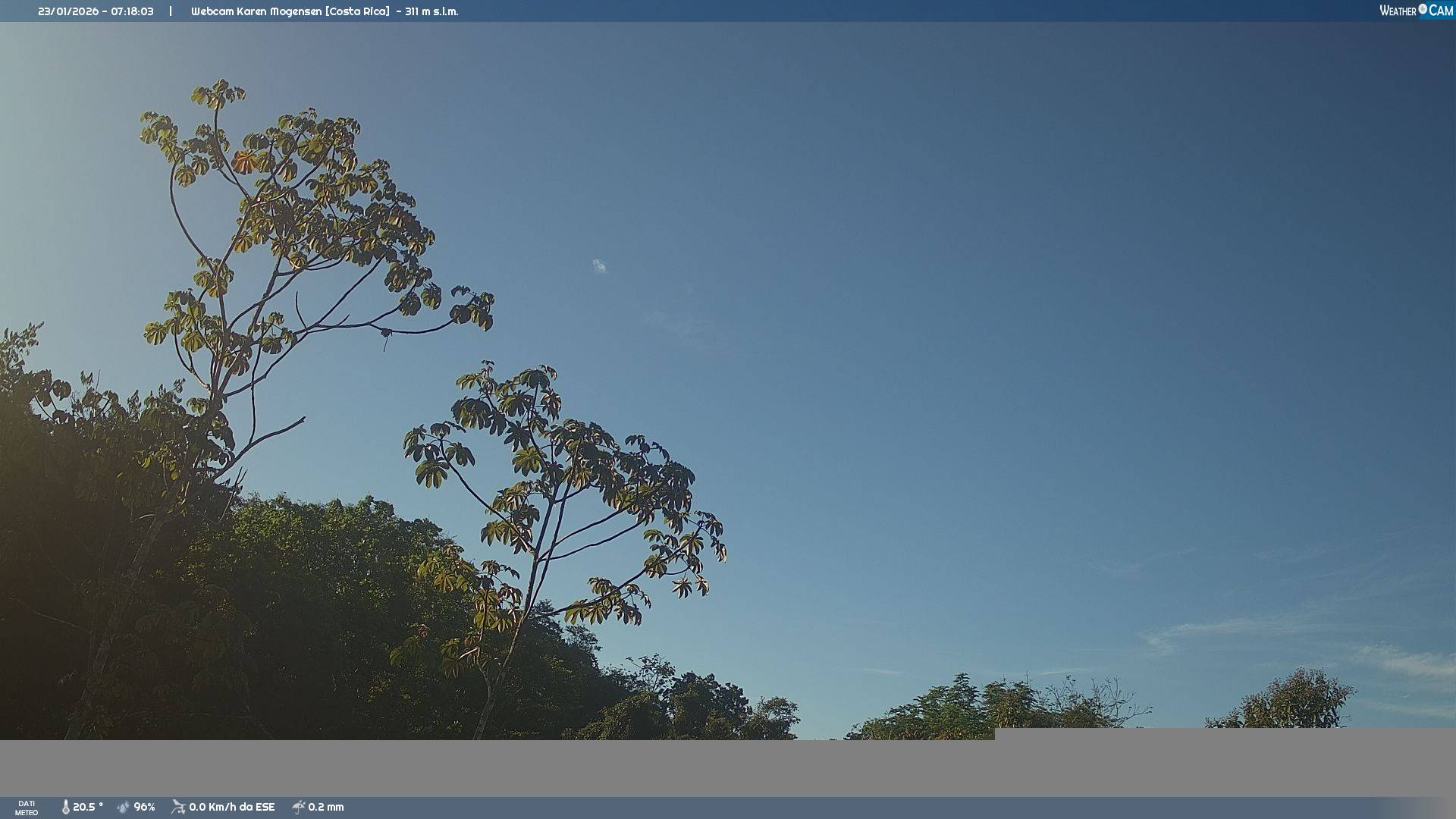This screenshot has width=1456, height=819.
Task: Click the 0.2 mm rainfall reading
Action: [x=325, y=807]
